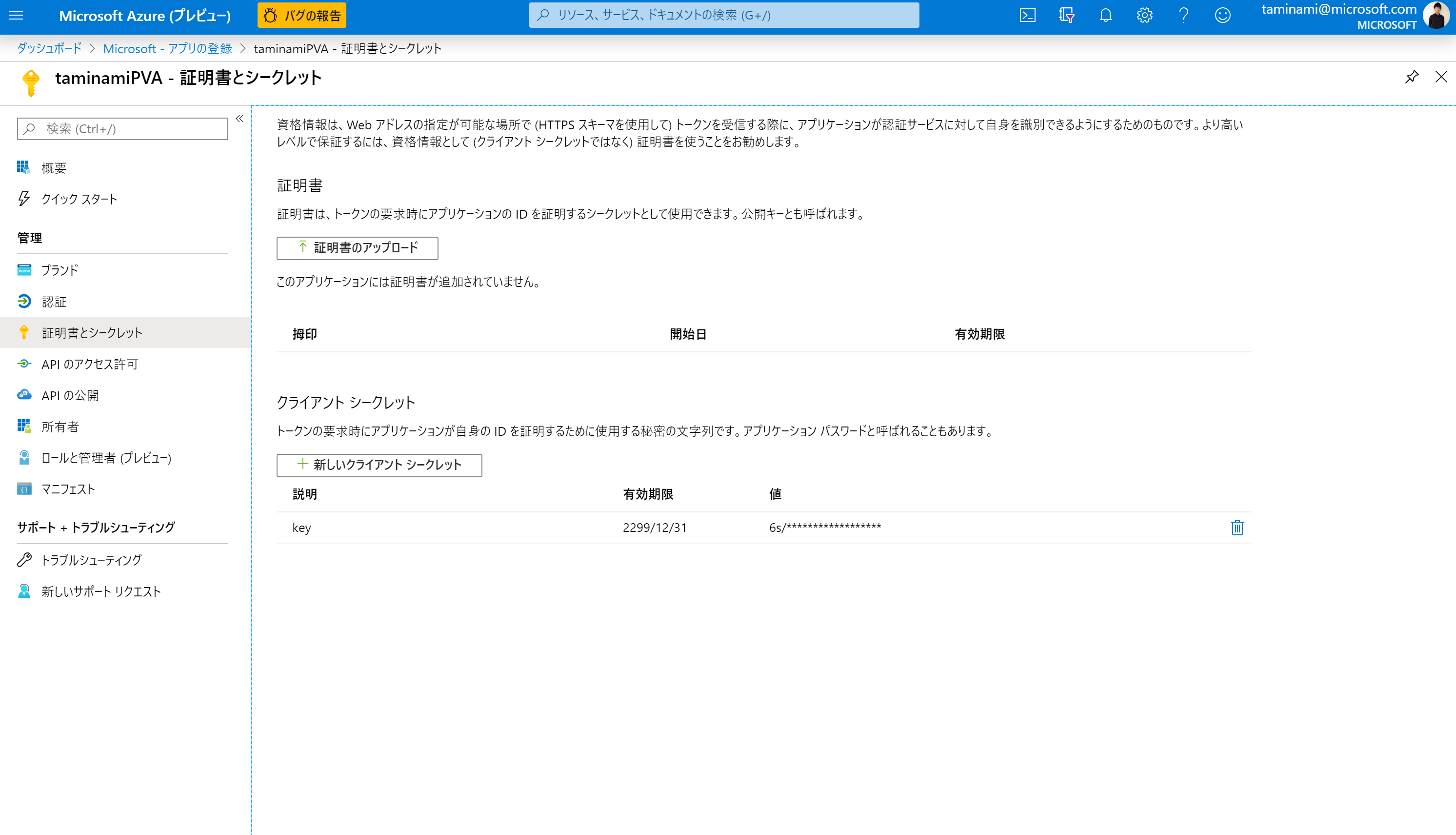Close the 証明書とシークレット blade

click(1440, 77)
